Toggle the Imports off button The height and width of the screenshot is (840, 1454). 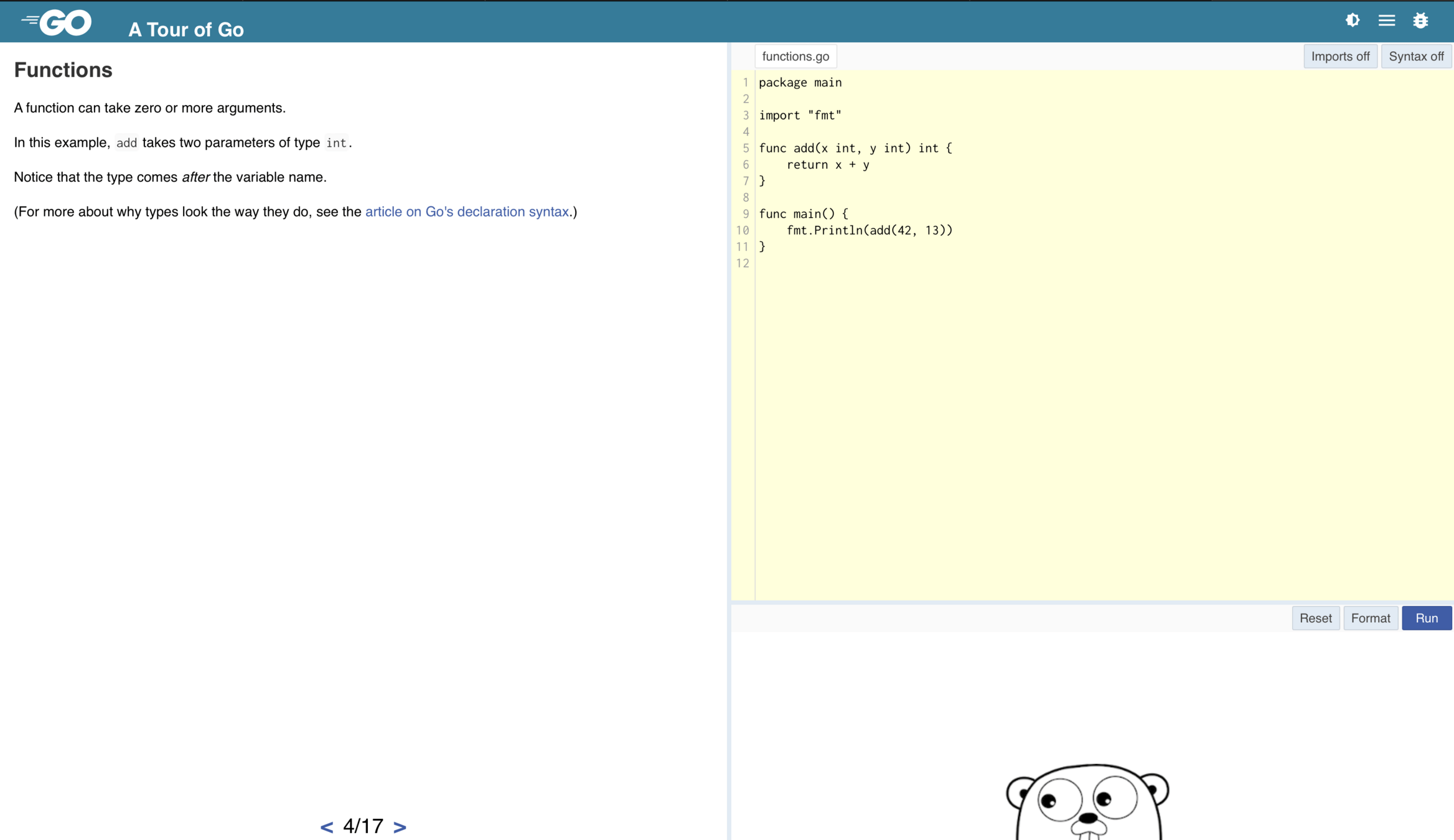pos(1339,56)
